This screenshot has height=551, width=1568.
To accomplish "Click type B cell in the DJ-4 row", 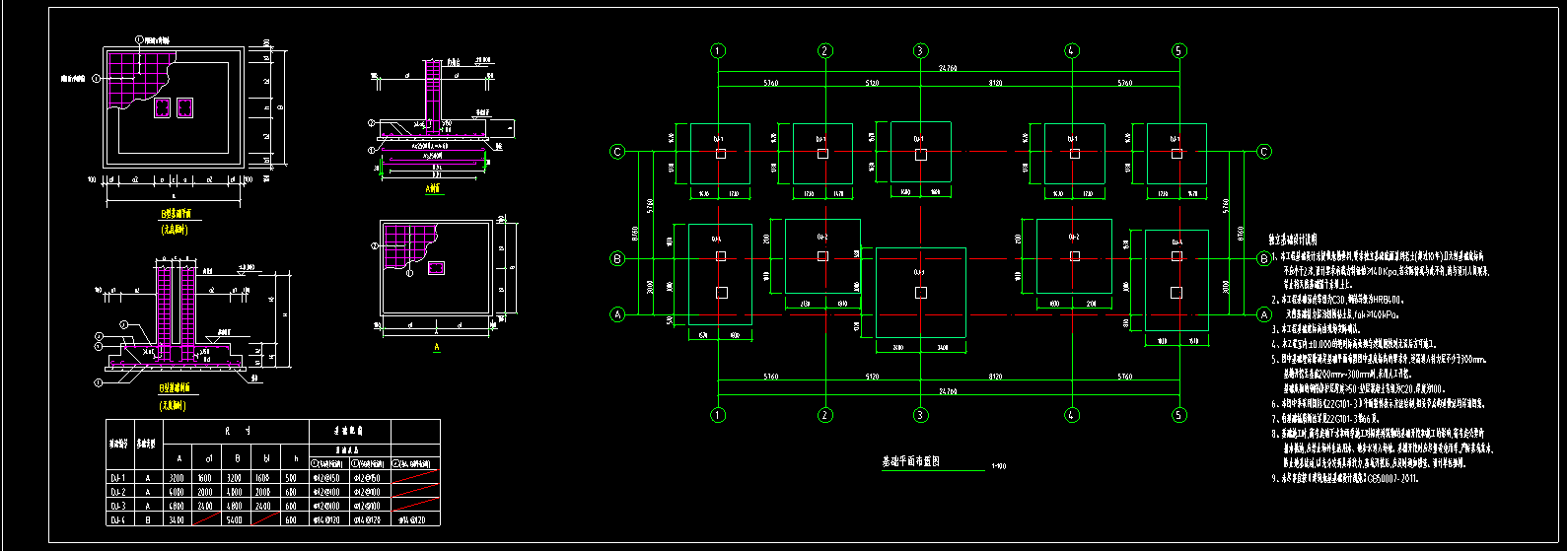I will pyautogui.click(x=148, y=519).
